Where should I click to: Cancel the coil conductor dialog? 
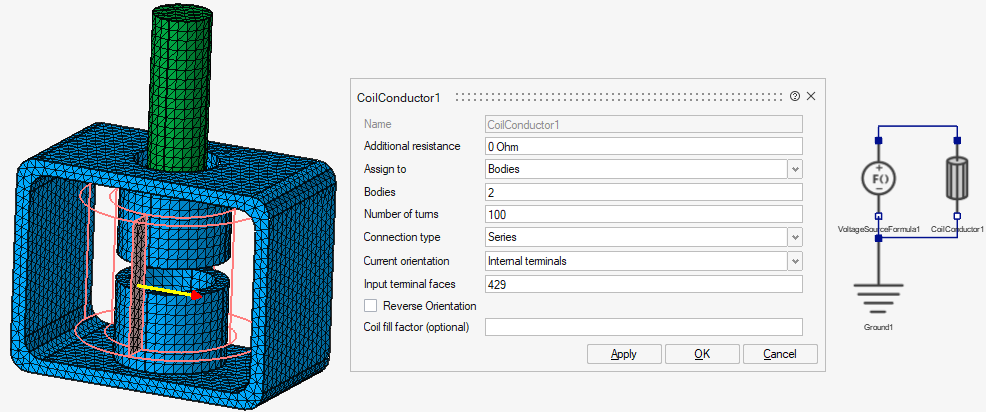pos(779,354)
